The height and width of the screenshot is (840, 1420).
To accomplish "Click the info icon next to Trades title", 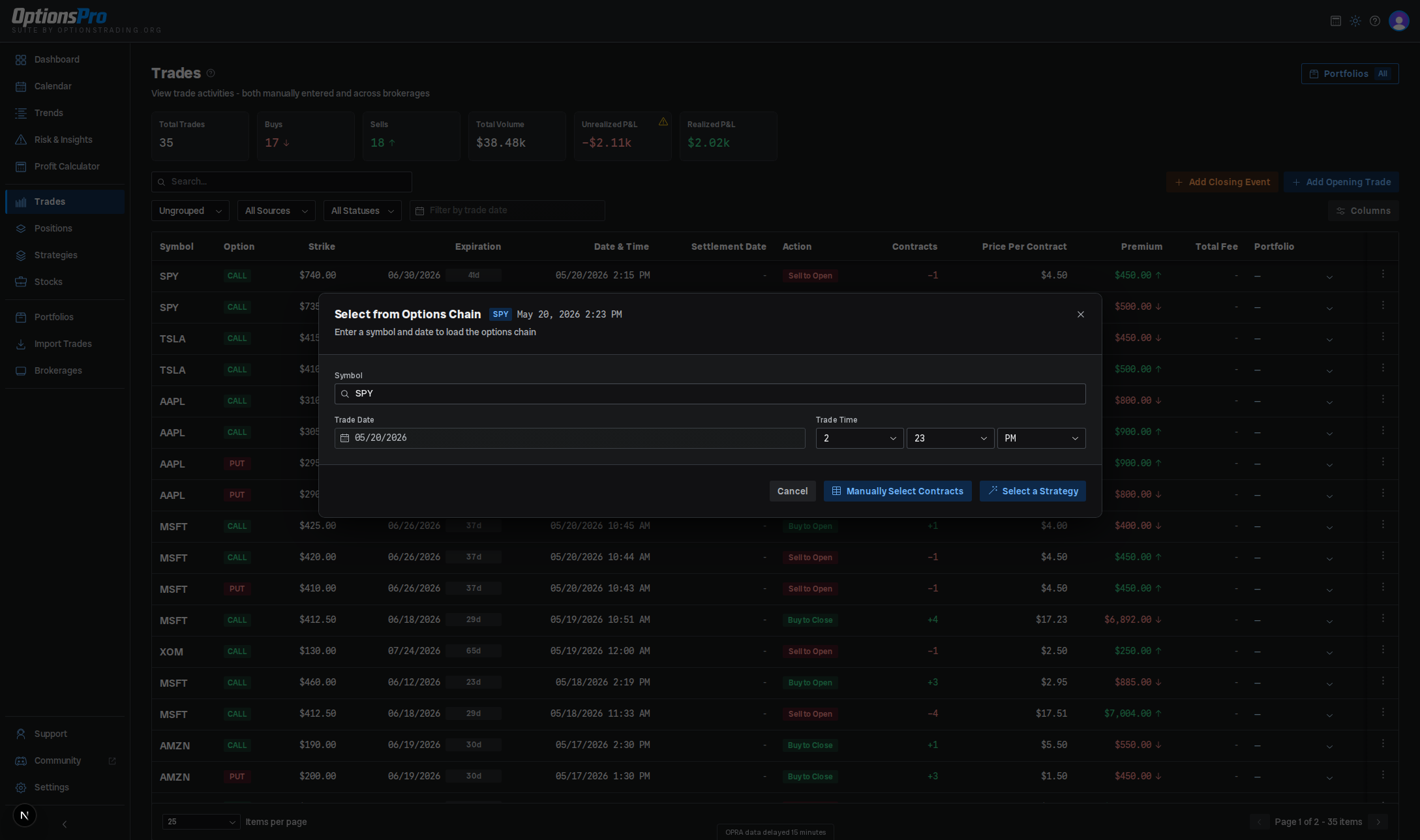I will click(x=210, y=73).
